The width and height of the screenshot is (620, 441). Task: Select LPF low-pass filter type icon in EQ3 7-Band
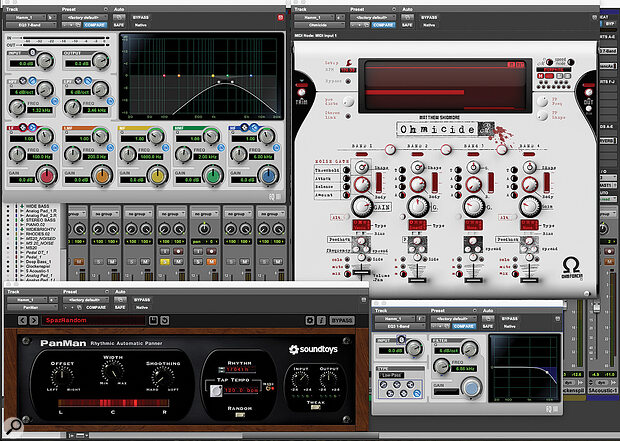[x=88, y=81]
